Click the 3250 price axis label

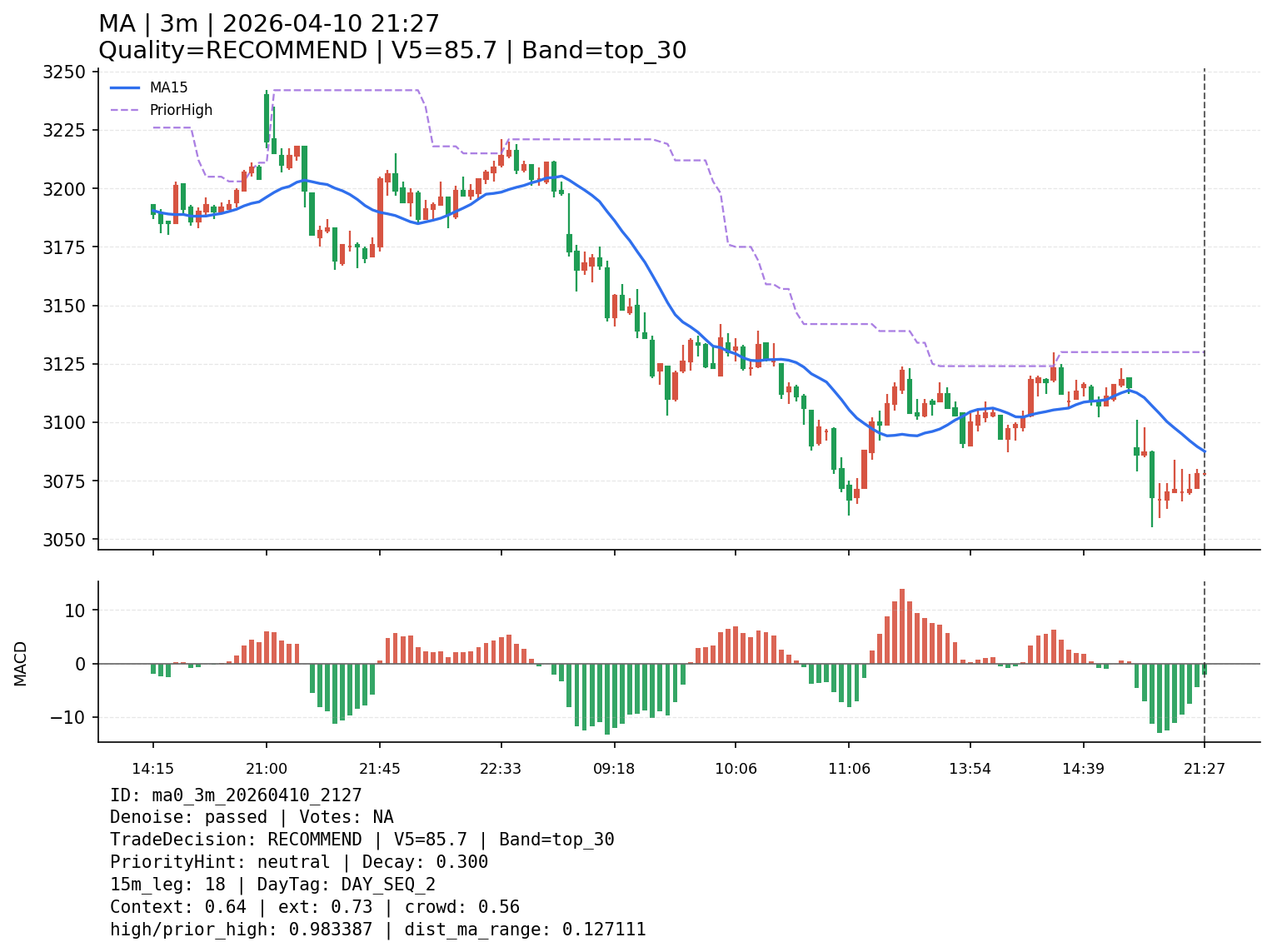pos(63,72)
